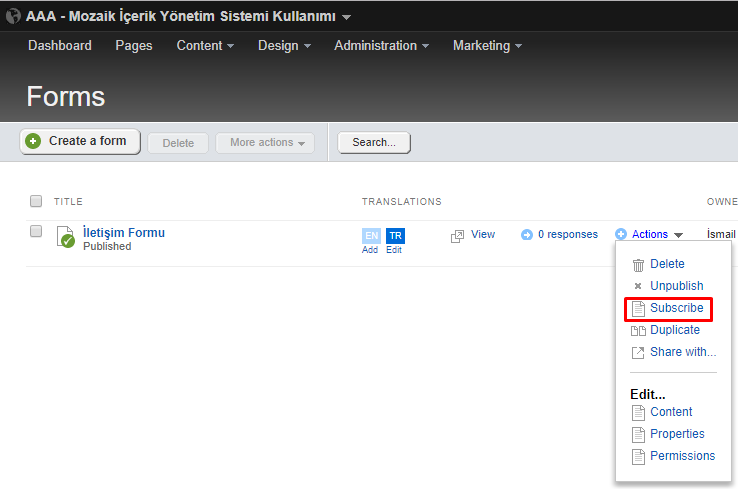Tick the select-all checkbox in the table header
The image size is (738, 489).
tap(36, 201)
